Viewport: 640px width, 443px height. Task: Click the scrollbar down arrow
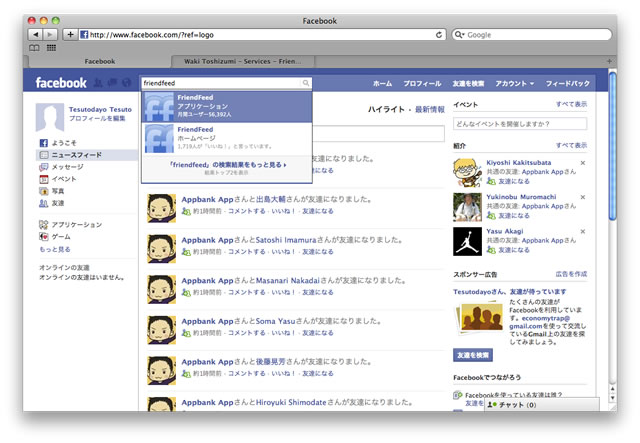coord(612,398)
